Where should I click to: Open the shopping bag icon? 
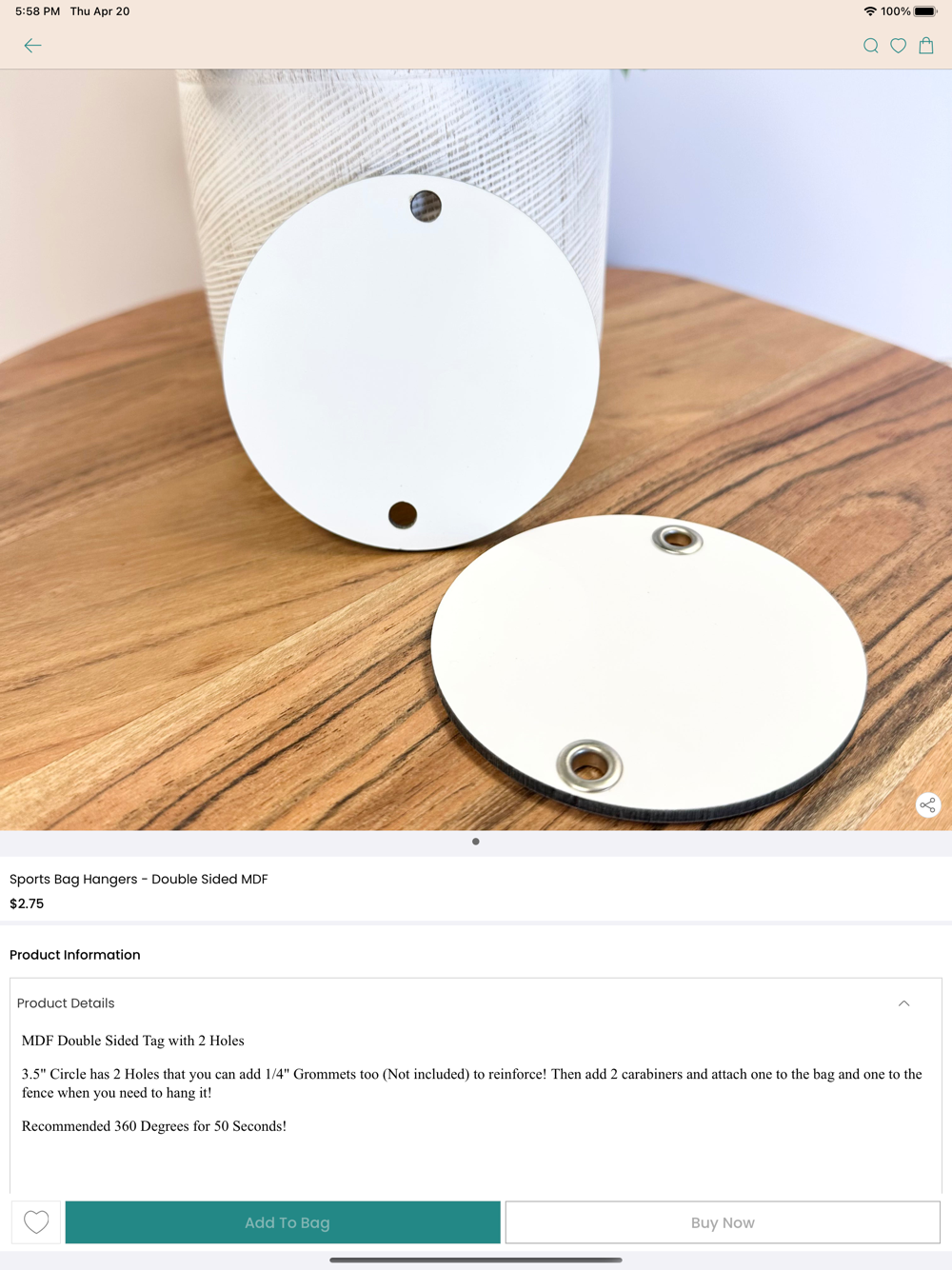pyautogui.click(x=926, y=46)
